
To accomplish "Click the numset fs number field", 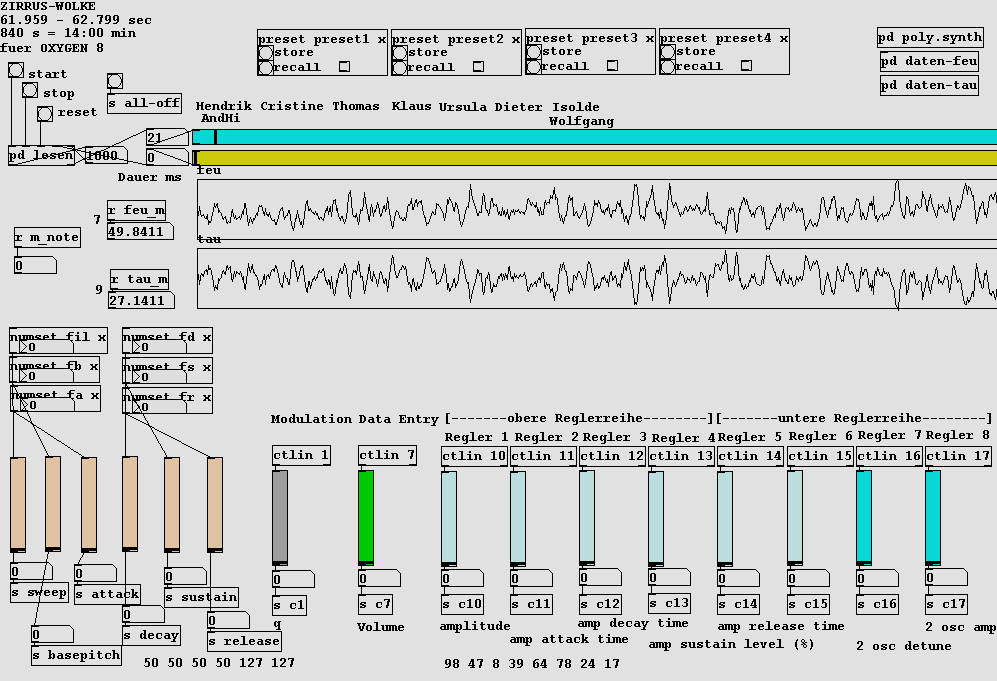I will click(159, 376).
